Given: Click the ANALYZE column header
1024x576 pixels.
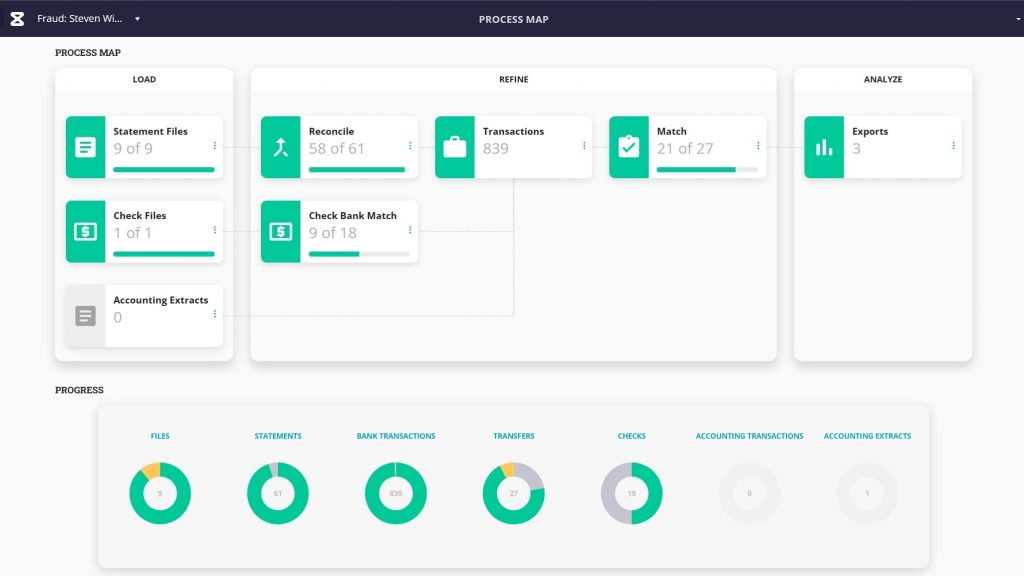Looking at the screenshot, I should point(883,80).
